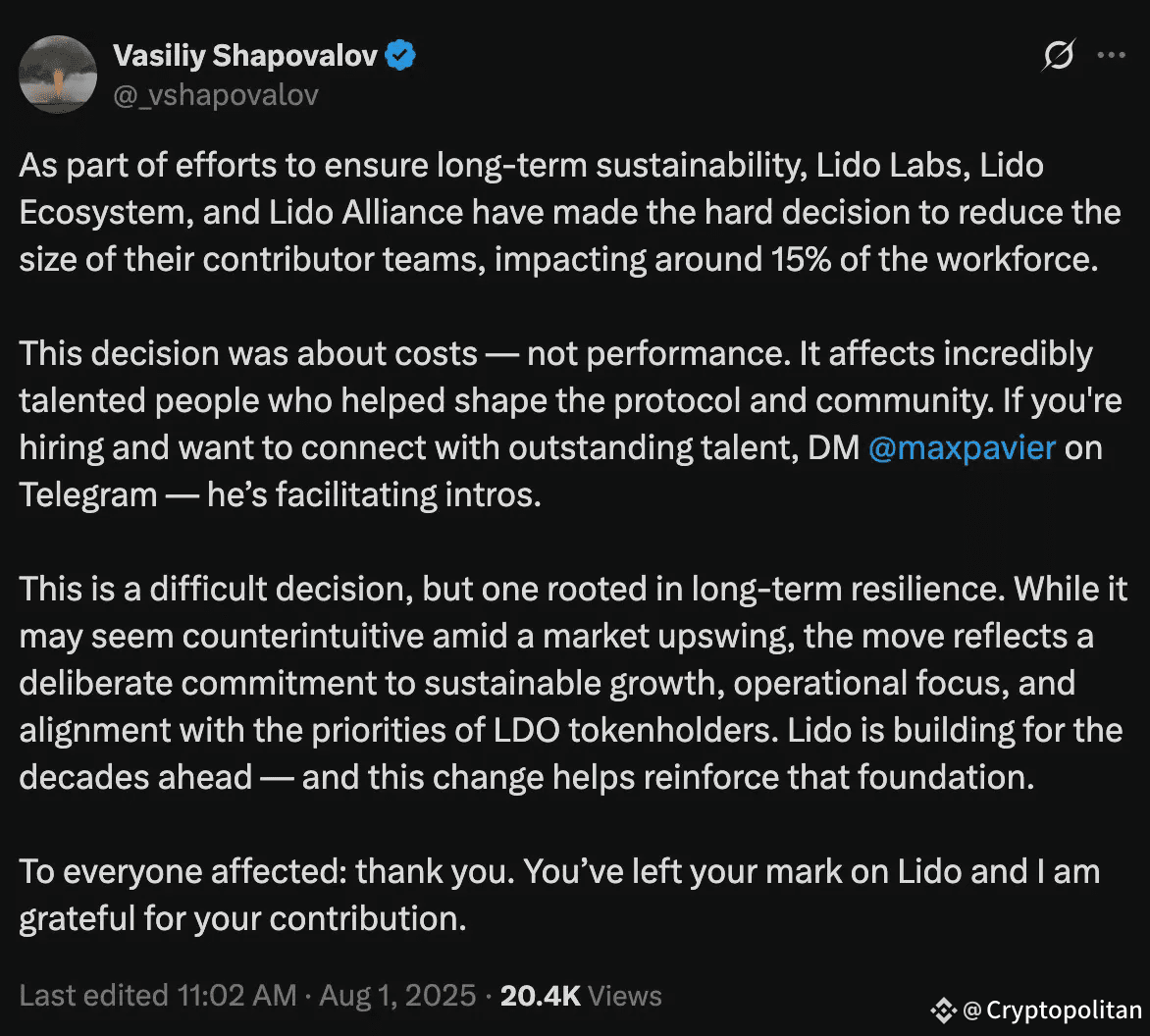Click the @Cryptopolitan watermark text
The height and width of the screenshot is (1036, 1150).
1053,1010
